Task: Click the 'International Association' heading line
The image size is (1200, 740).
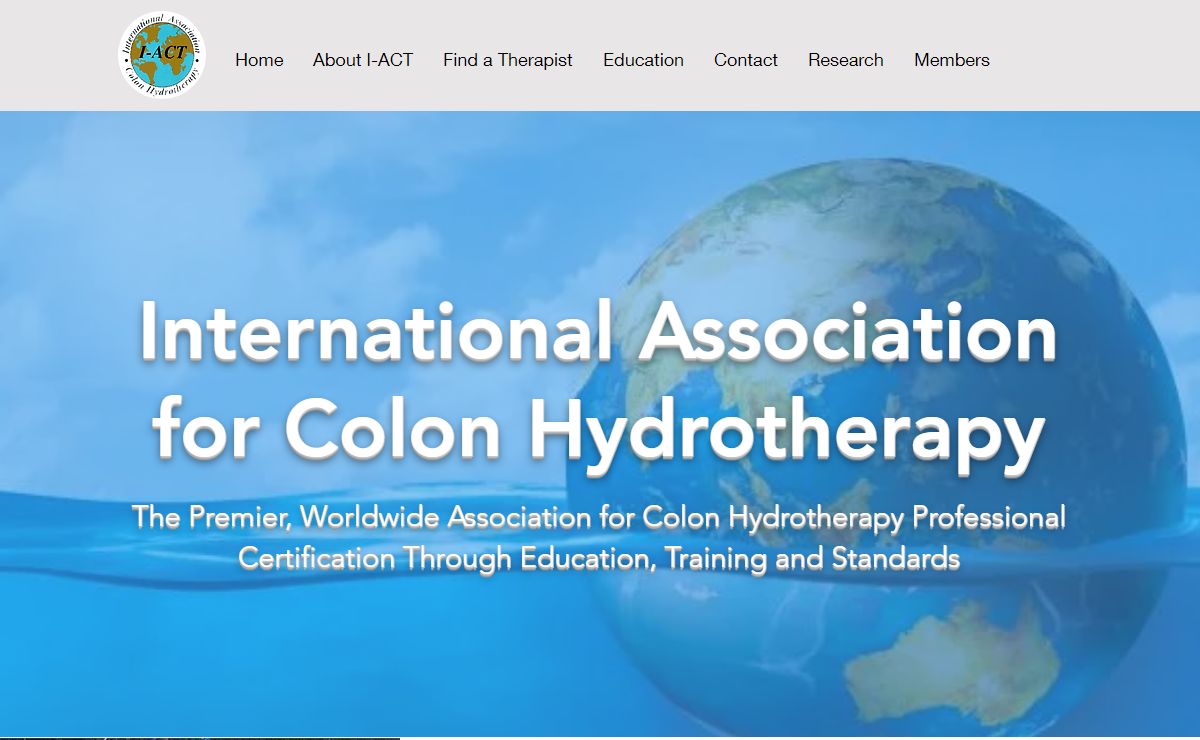Action: [598, 332]
